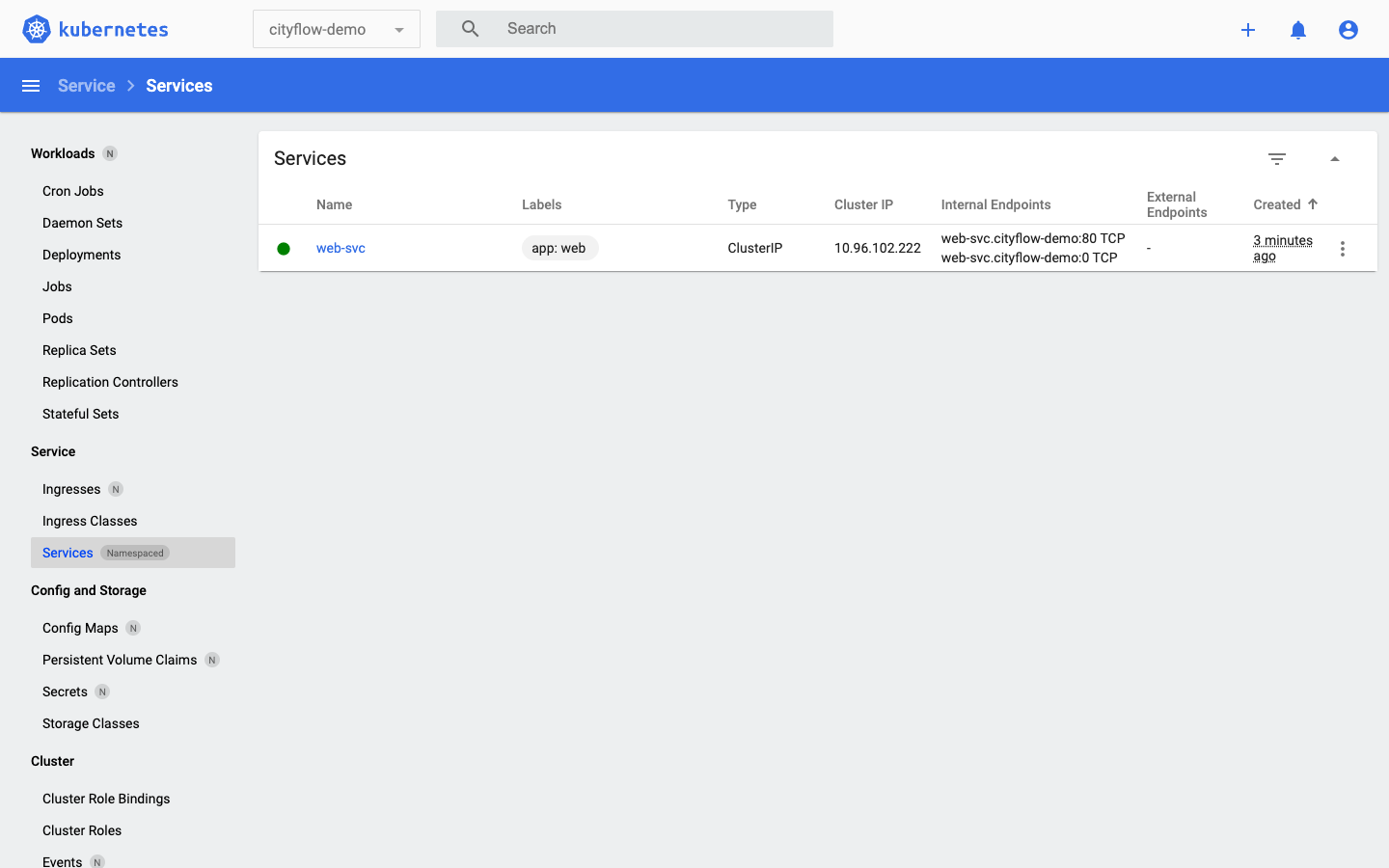
Task: Select the highlighted Services sidebar item
Action: pos(133,553)
